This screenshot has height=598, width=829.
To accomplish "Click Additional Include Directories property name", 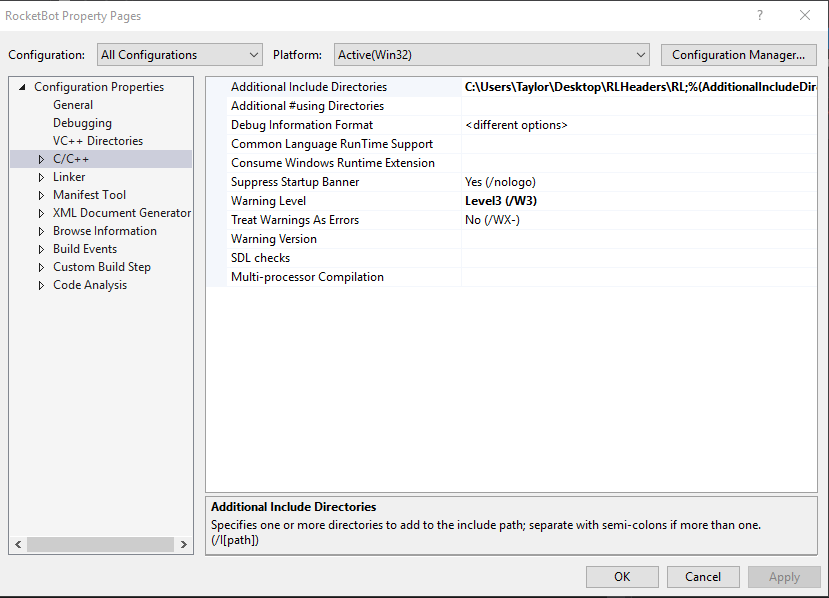I will (x=309, y=87).
